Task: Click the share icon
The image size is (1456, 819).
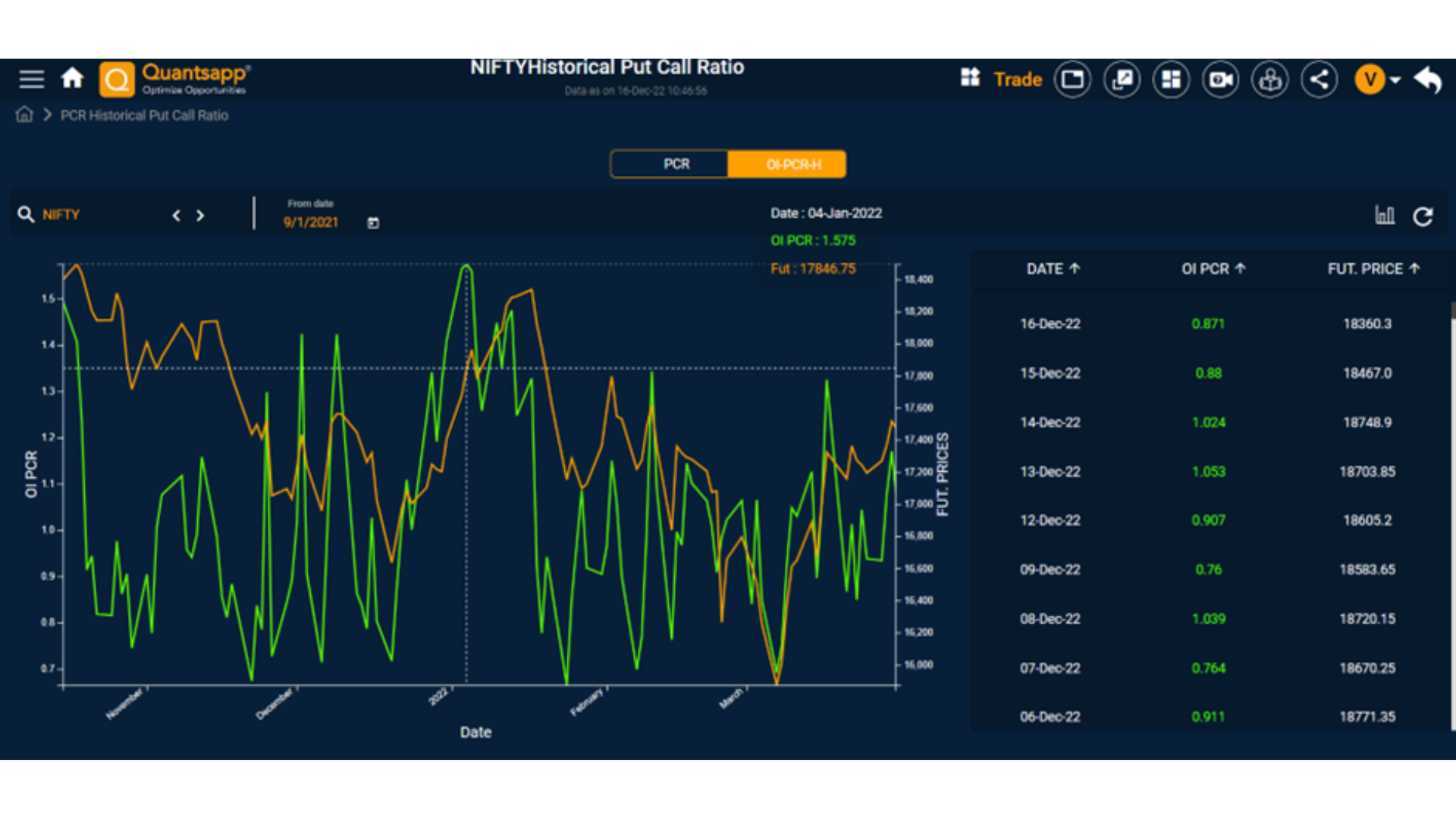Action: coord(1319,80)
